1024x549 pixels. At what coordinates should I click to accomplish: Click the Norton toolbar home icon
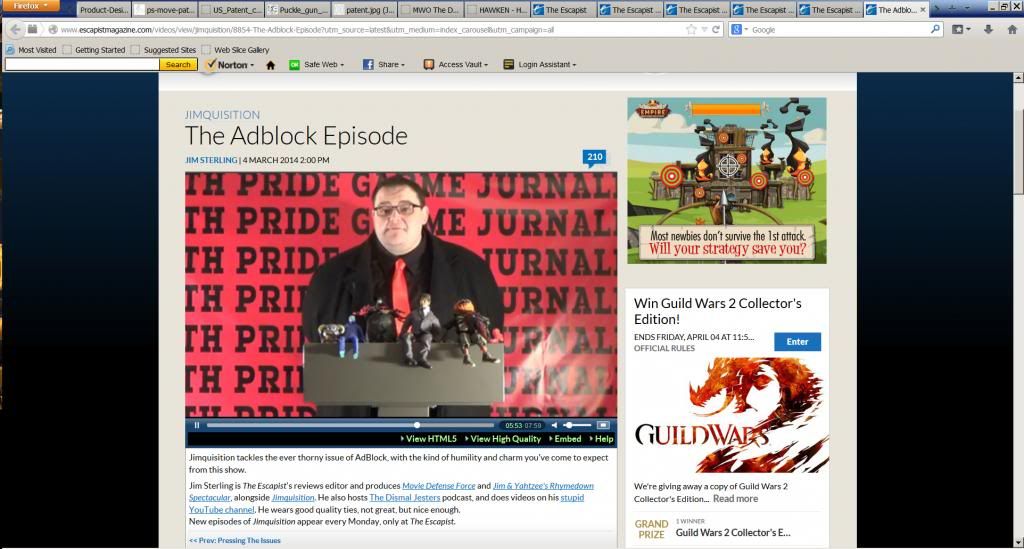click(x=270, y=65)
